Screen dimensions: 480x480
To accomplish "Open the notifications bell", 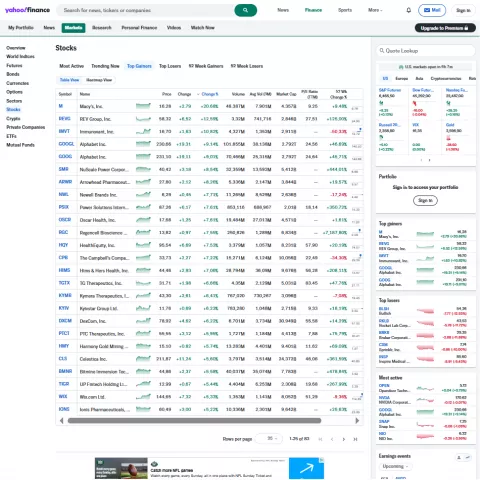I will pos(408,10).
